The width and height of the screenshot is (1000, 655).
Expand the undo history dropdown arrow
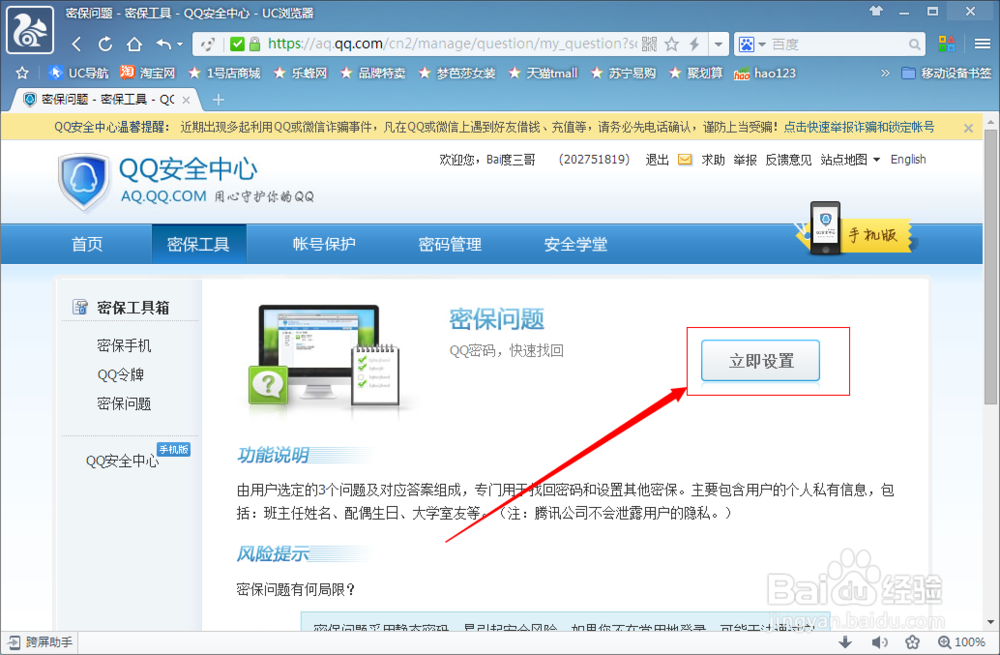(180, 44)
